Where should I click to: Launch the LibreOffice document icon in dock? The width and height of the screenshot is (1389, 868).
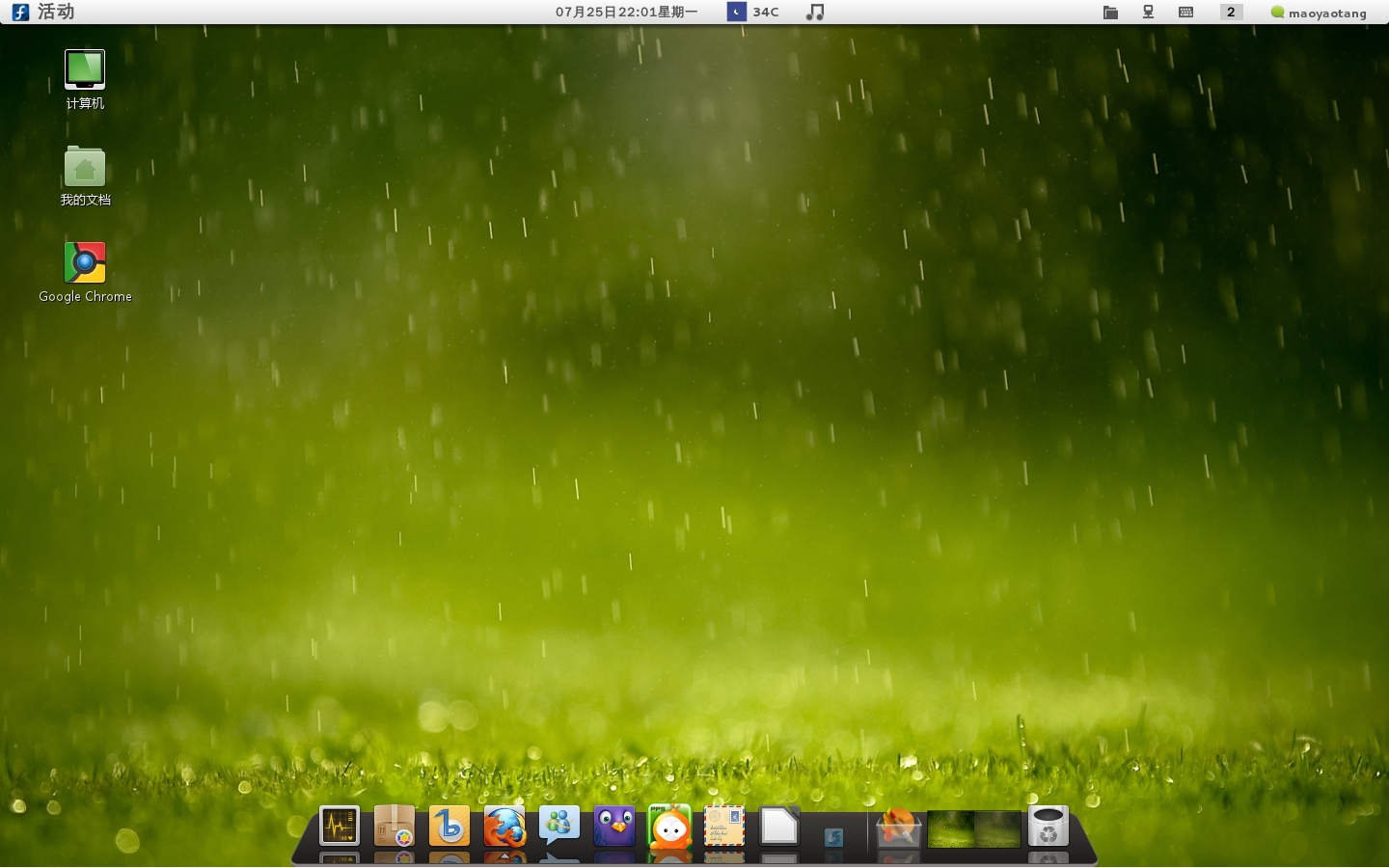tap(779, 827)
